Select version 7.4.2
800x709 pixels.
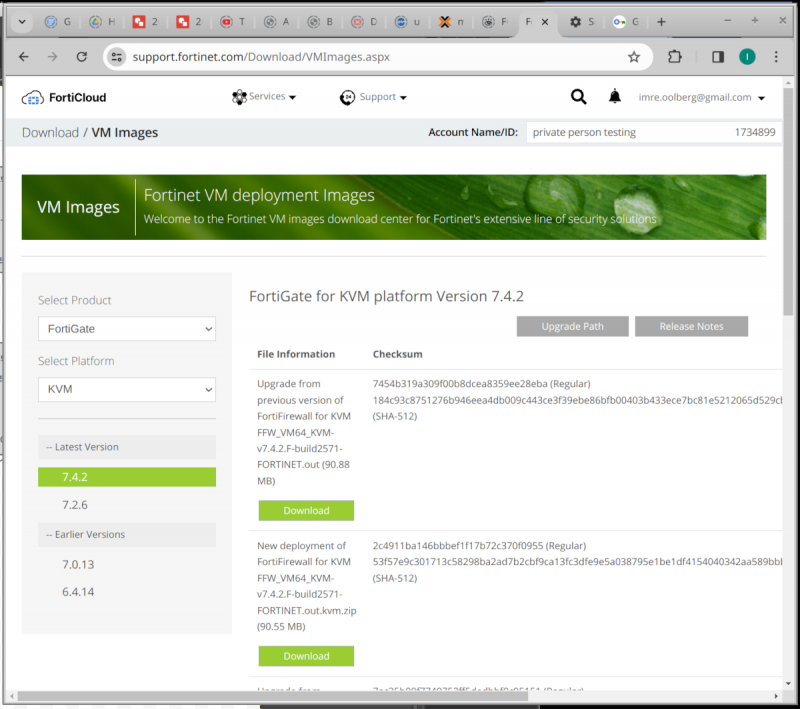(127, 477)
